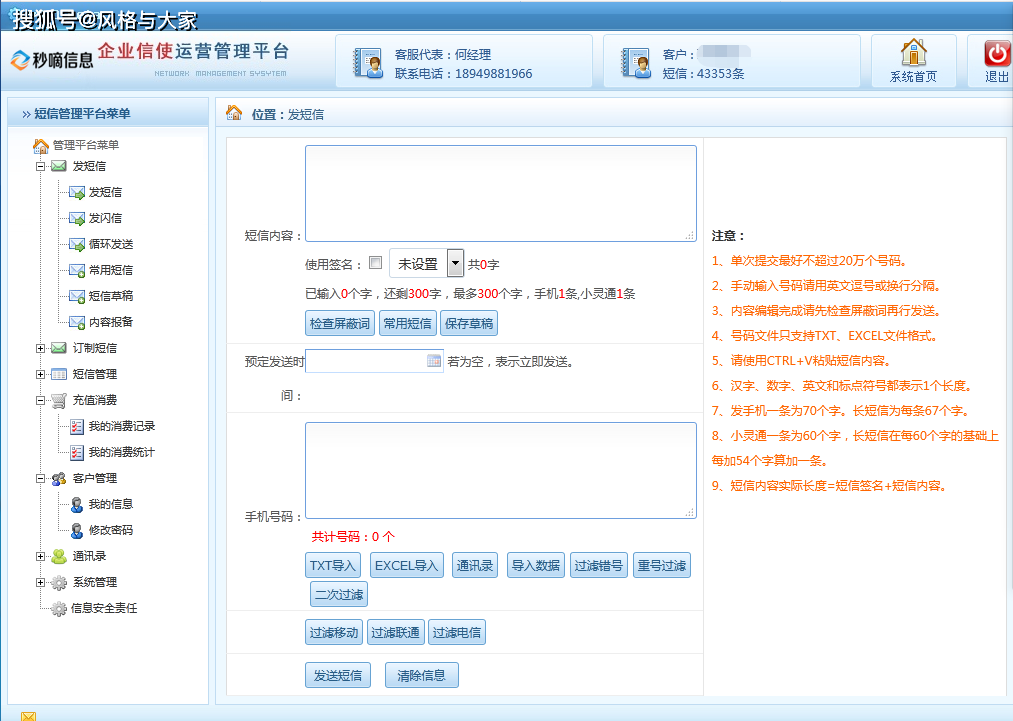This screenshot has height=721, width=1013.
Task: Click the 通讯录 import button
Action: point(475,565)
